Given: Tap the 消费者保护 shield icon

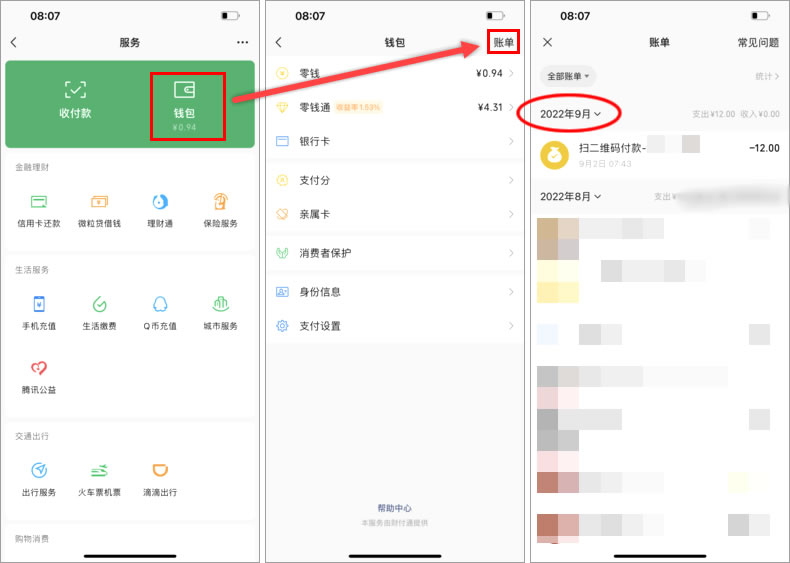Looking at the screenshot, I should 282,253.
